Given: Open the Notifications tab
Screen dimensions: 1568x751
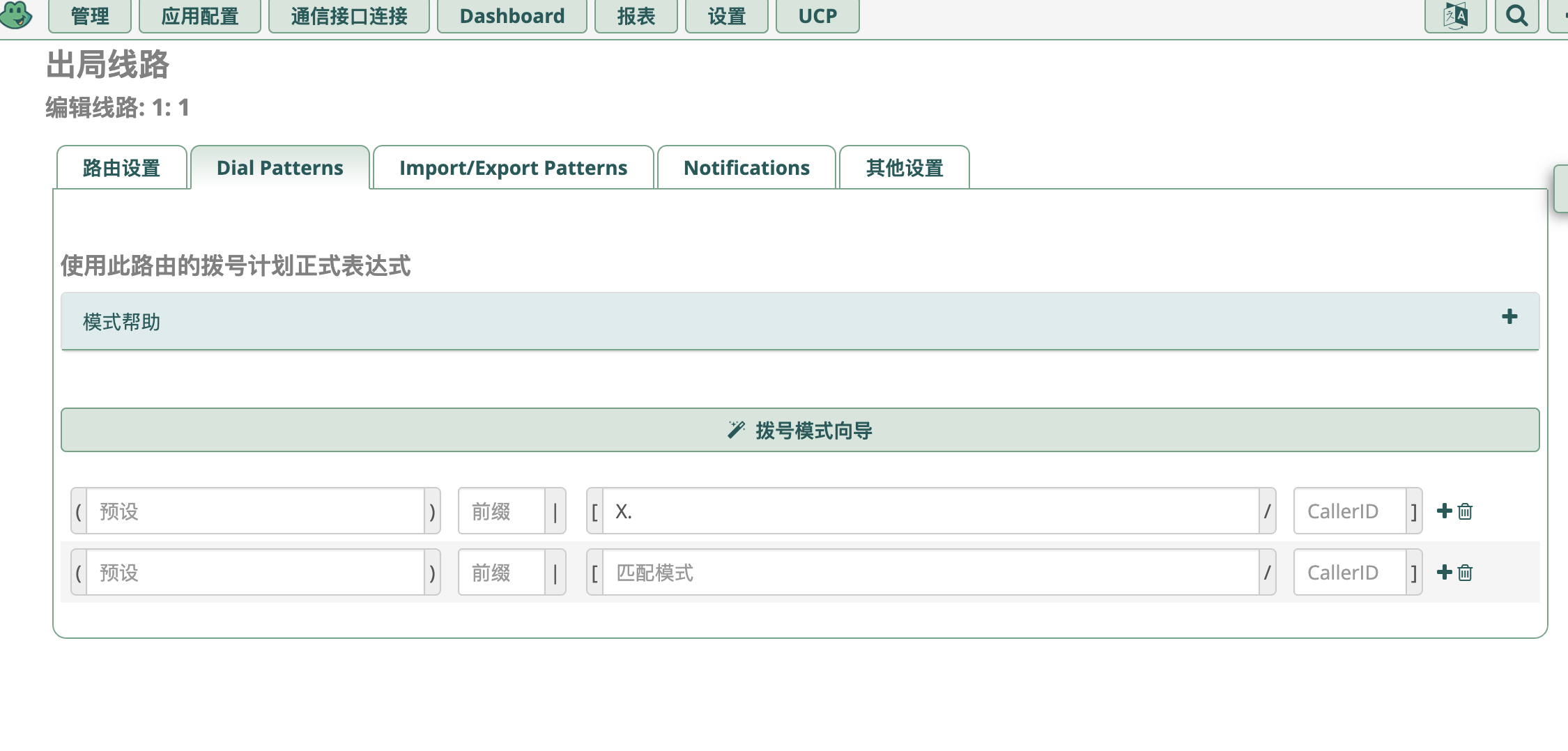Looking at the screenshot, I should [x=746, y=167].
